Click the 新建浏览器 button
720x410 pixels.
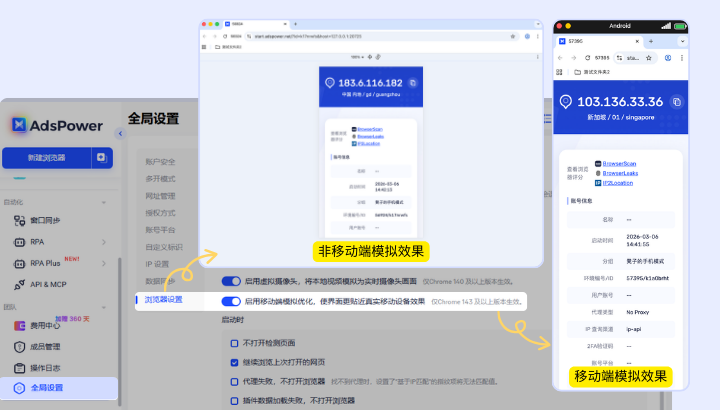tap(46, 158)
